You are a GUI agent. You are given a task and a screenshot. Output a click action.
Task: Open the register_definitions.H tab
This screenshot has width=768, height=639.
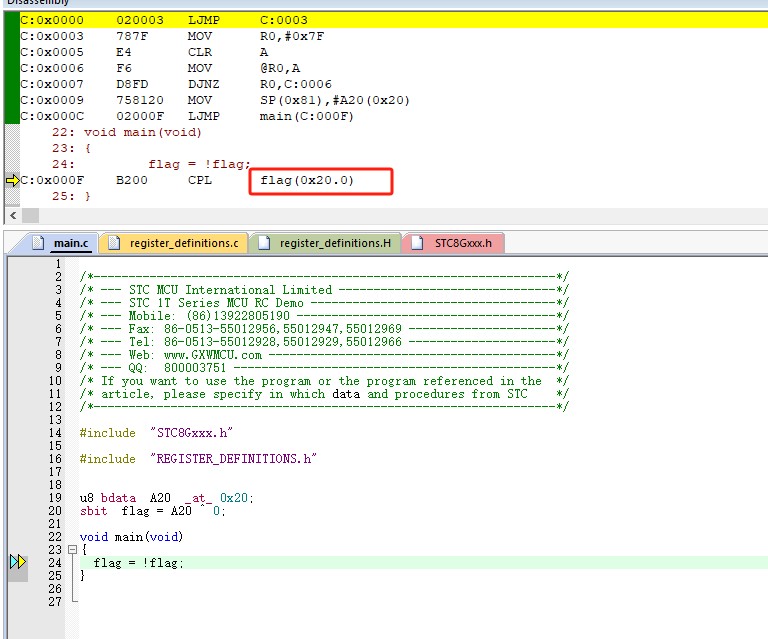[325, 243]
